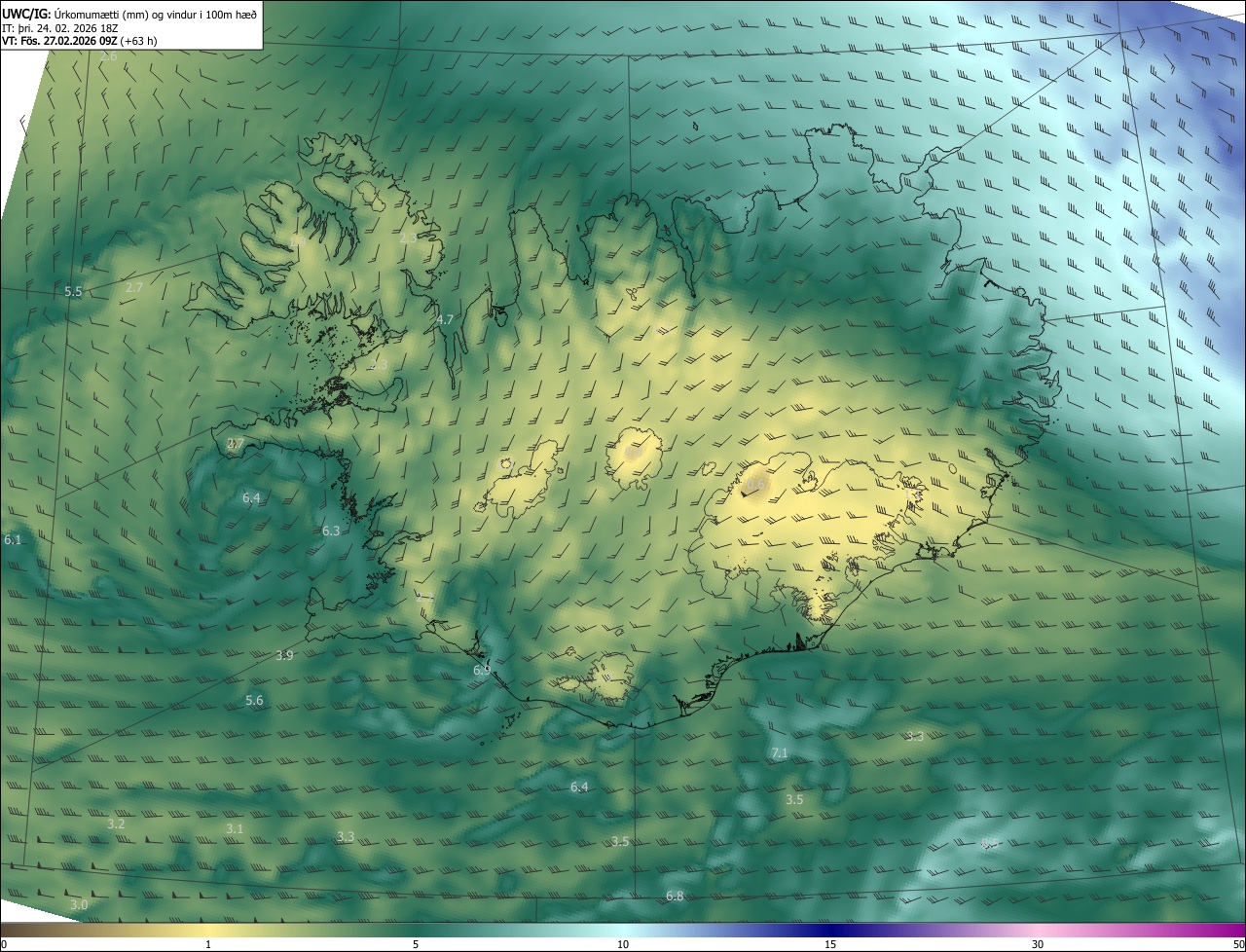The height and width of the screenshot is (952, 1246).
Task: Select the 3.9 value label
Action: tap(284, 655)
